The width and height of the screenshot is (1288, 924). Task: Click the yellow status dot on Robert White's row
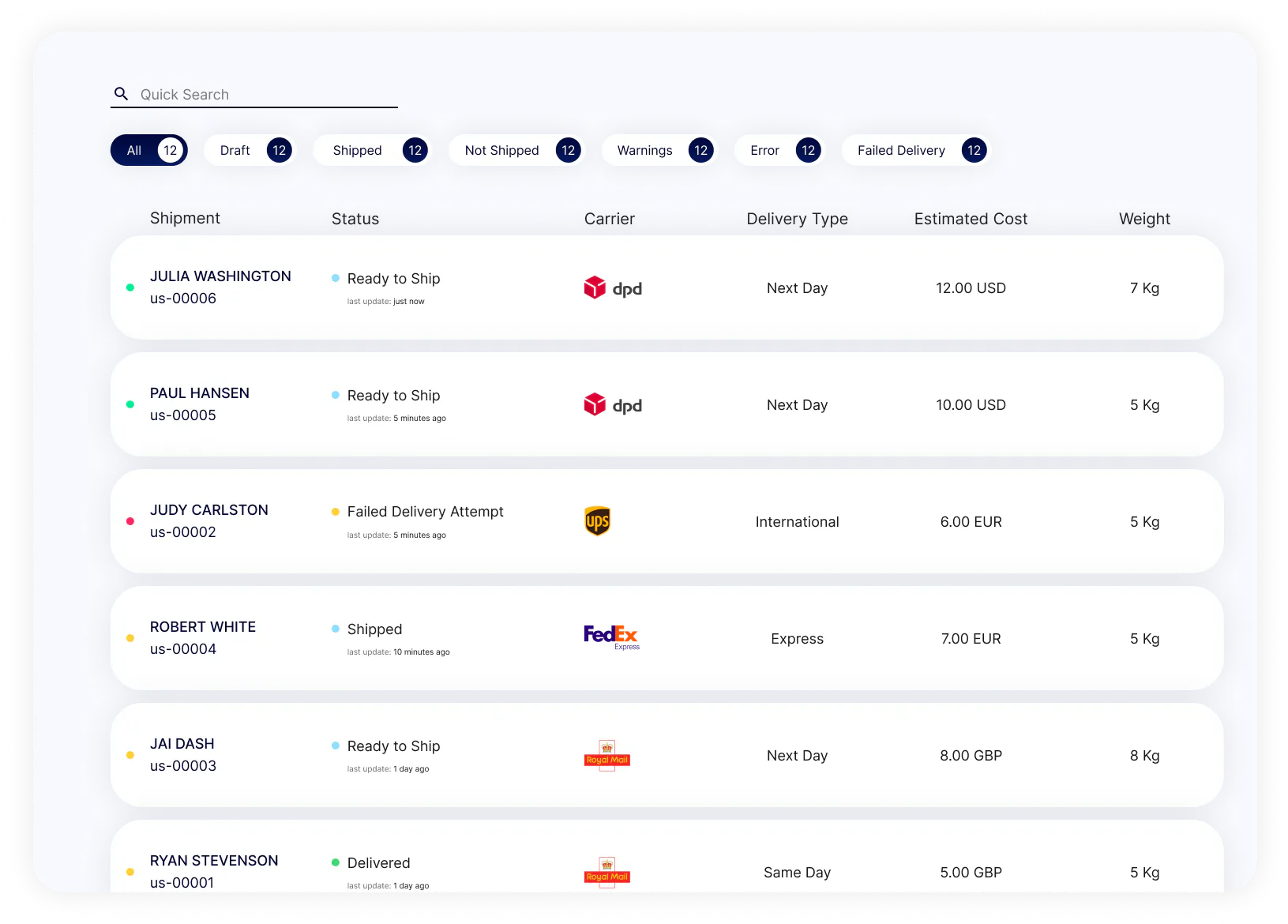[130, 637]
